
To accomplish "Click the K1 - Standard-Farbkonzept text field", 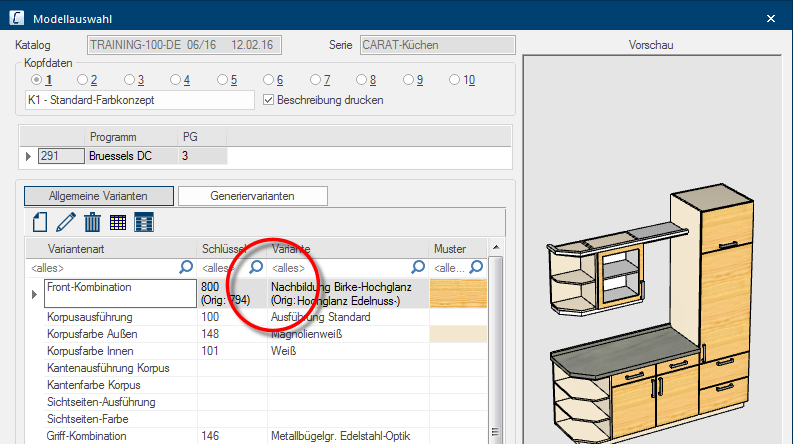I will [x=140, y=100].
